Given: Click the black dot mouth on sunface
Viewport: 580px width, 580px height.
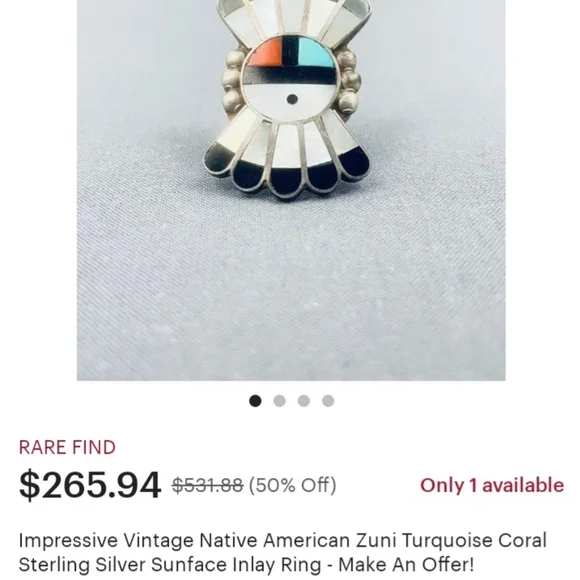Looking at the screenshot, I should (292, 99).
